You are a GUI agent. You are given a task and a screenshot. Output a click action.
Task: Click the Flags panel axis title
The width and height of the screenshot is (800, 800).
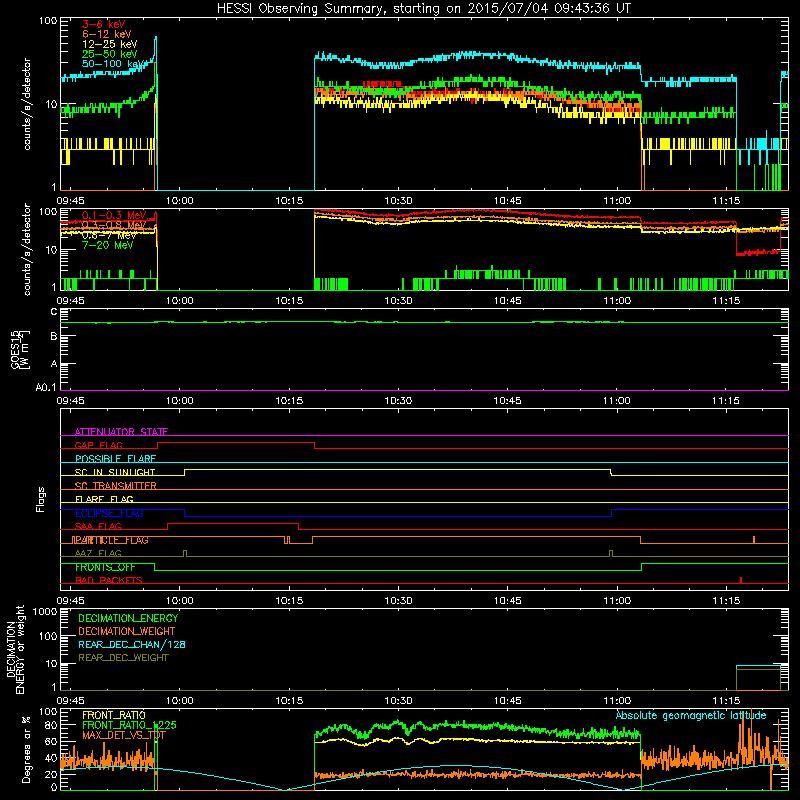[x=40, y=499]
